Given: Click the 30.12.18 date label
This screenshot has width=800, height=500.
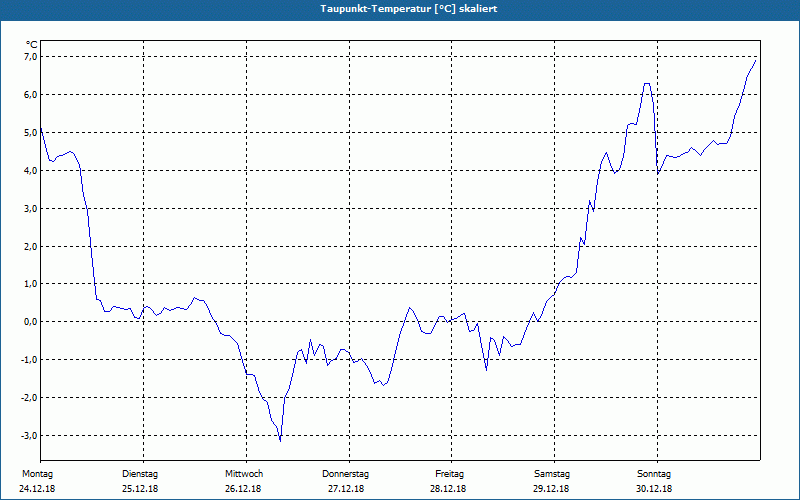Looking at the screenshot, I should [654, 489].
